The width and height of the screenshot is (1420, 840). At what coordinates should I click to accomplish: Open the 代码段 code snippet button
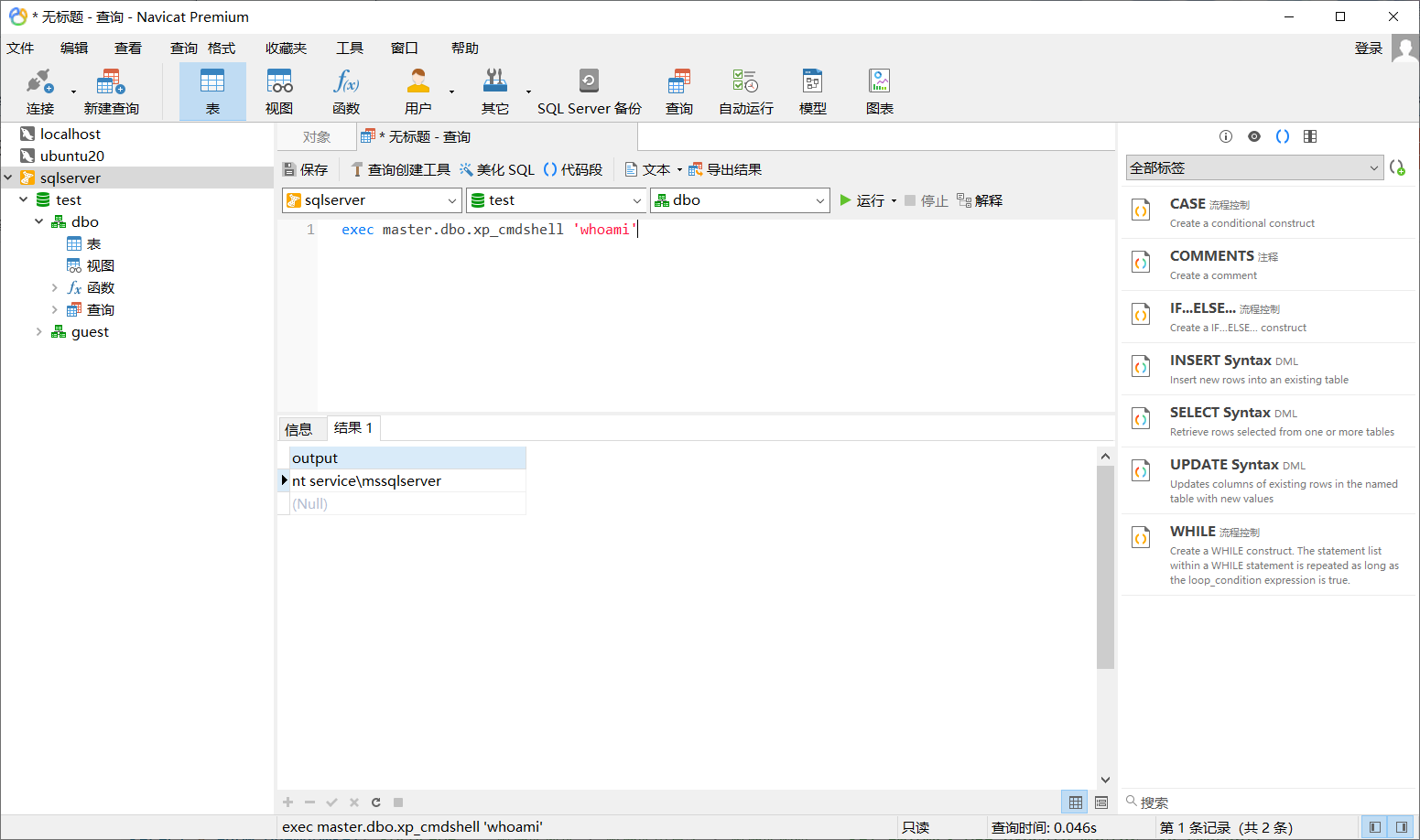pos(573,169)
